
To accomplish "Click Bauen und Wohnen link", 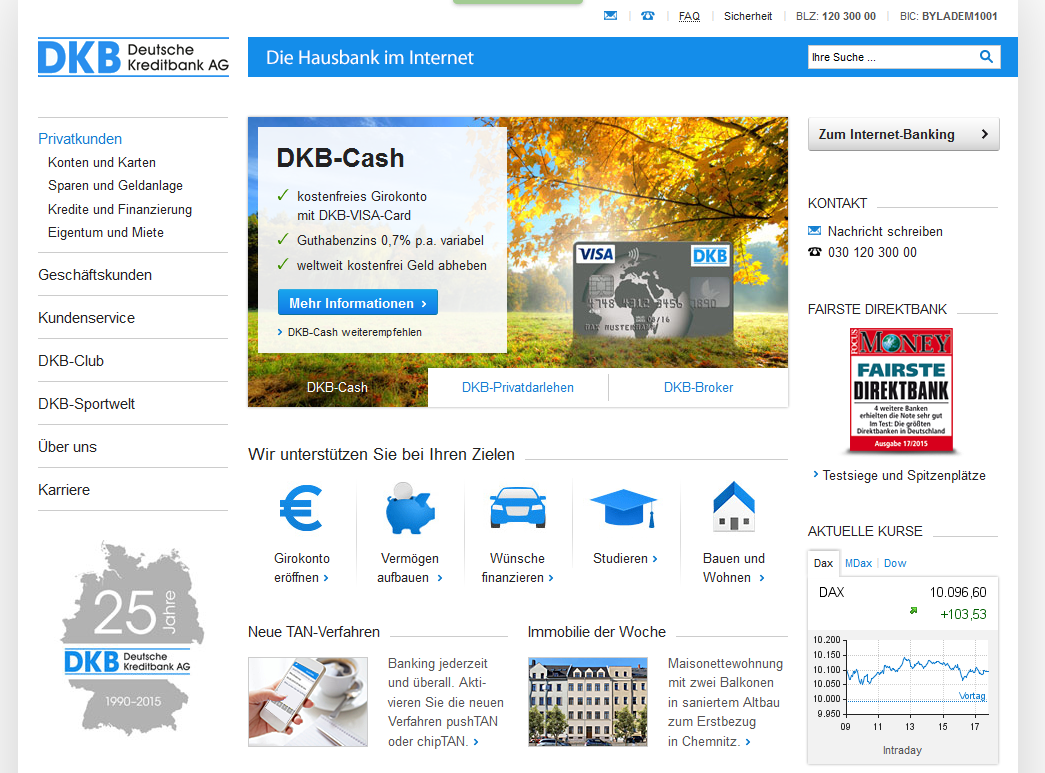I will (734, 568).
